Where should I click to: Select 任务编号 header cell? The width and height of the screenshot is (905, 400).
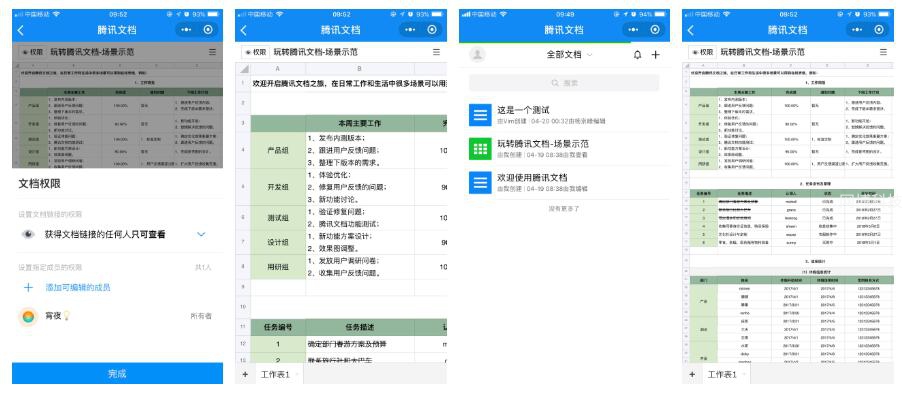click(x=278, y=327)
